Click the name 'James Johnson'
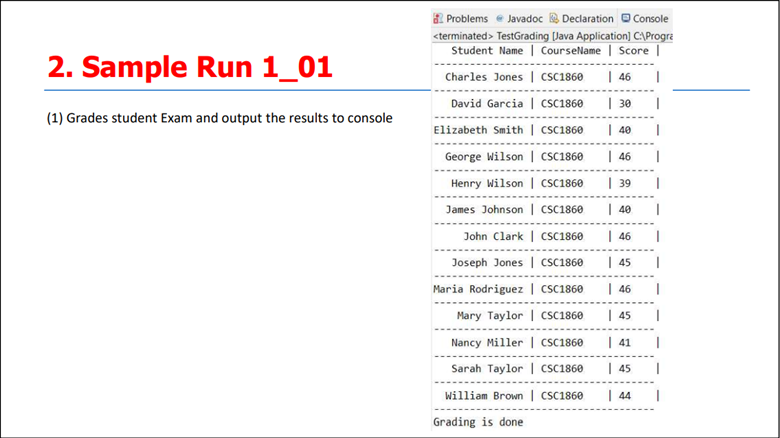Screen dimensions: 780x438 (x=484, y=210)
